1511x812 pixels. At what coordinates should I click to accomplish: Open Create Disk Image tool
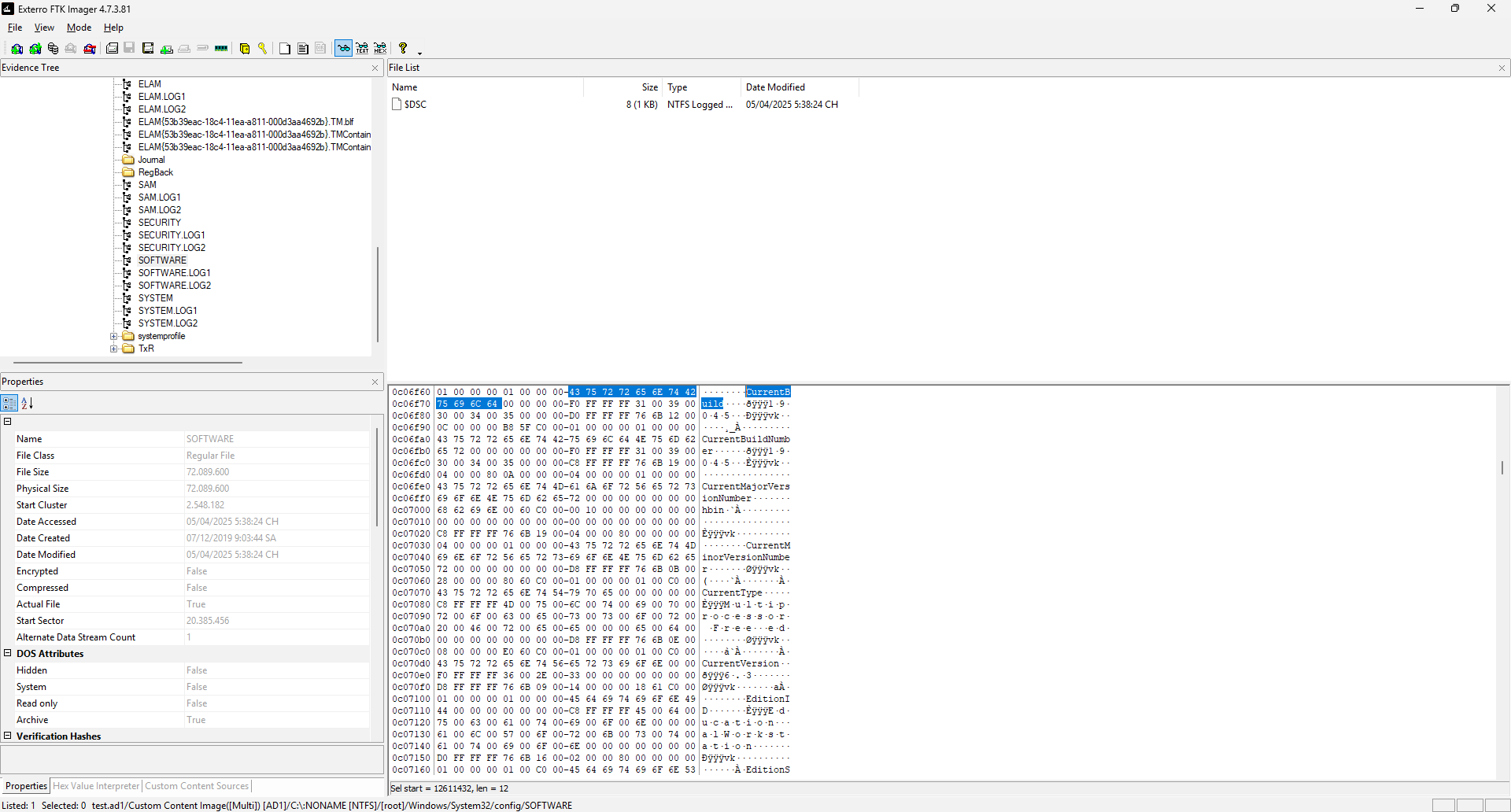tap(113, 49)
